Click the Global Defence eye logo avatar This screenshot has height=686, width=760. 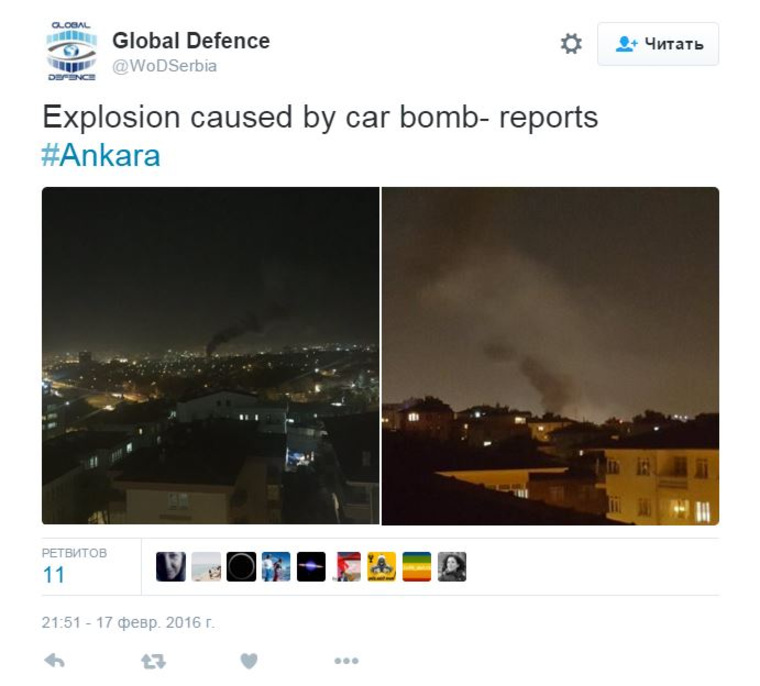click(x=71, y=50)
